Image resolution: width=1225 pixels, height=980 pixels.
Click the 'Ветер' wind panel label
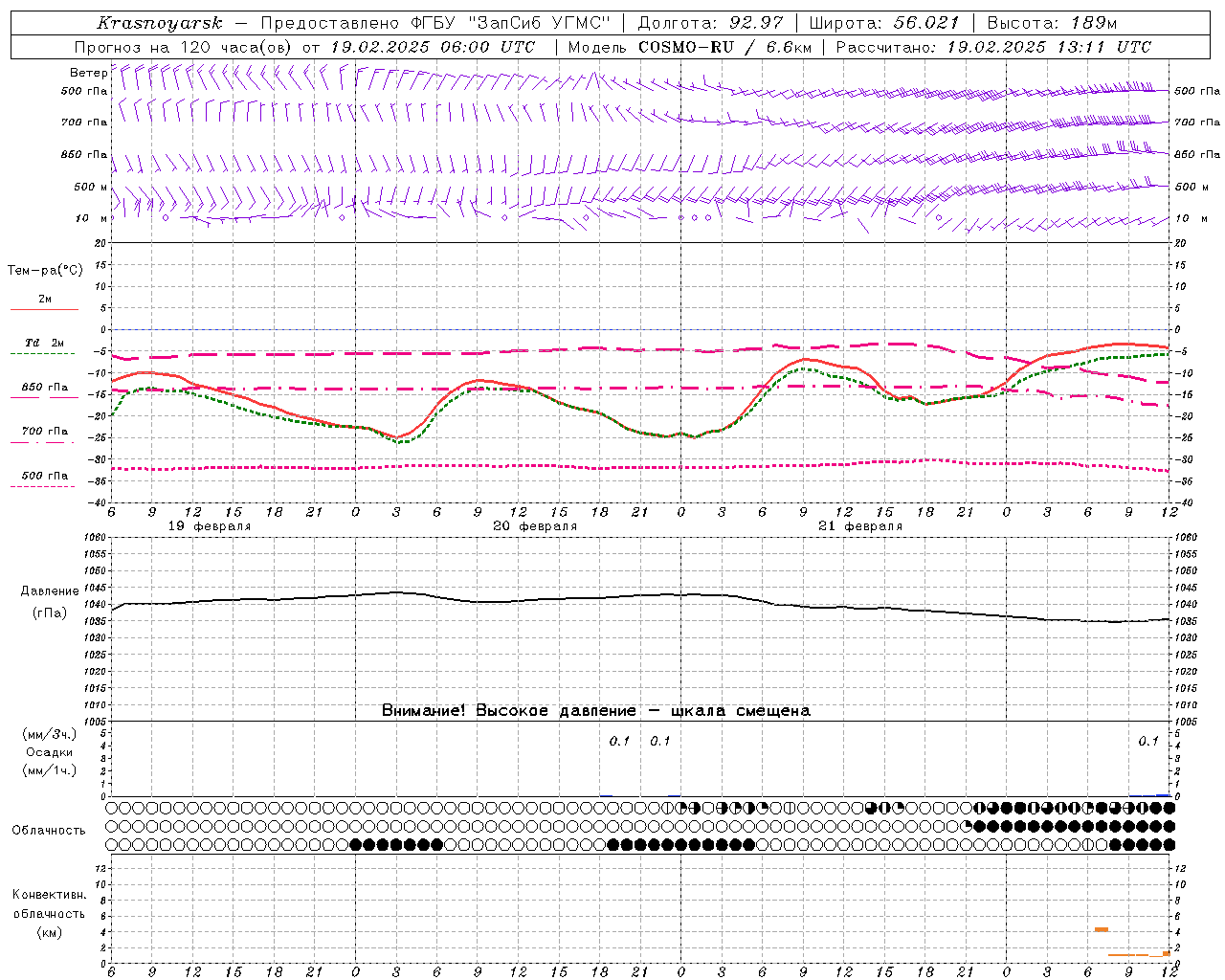[x=88, y=73]
